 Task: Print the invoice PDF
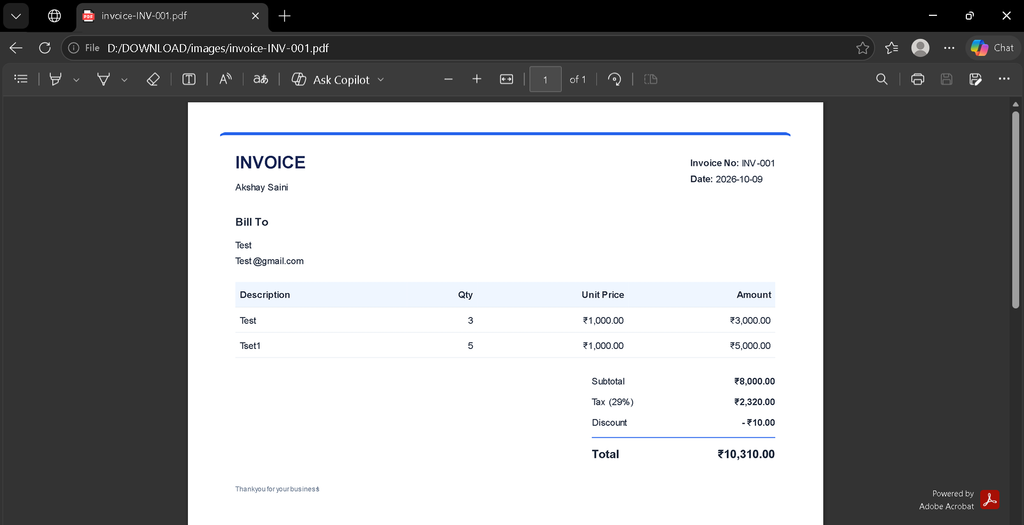918,79
